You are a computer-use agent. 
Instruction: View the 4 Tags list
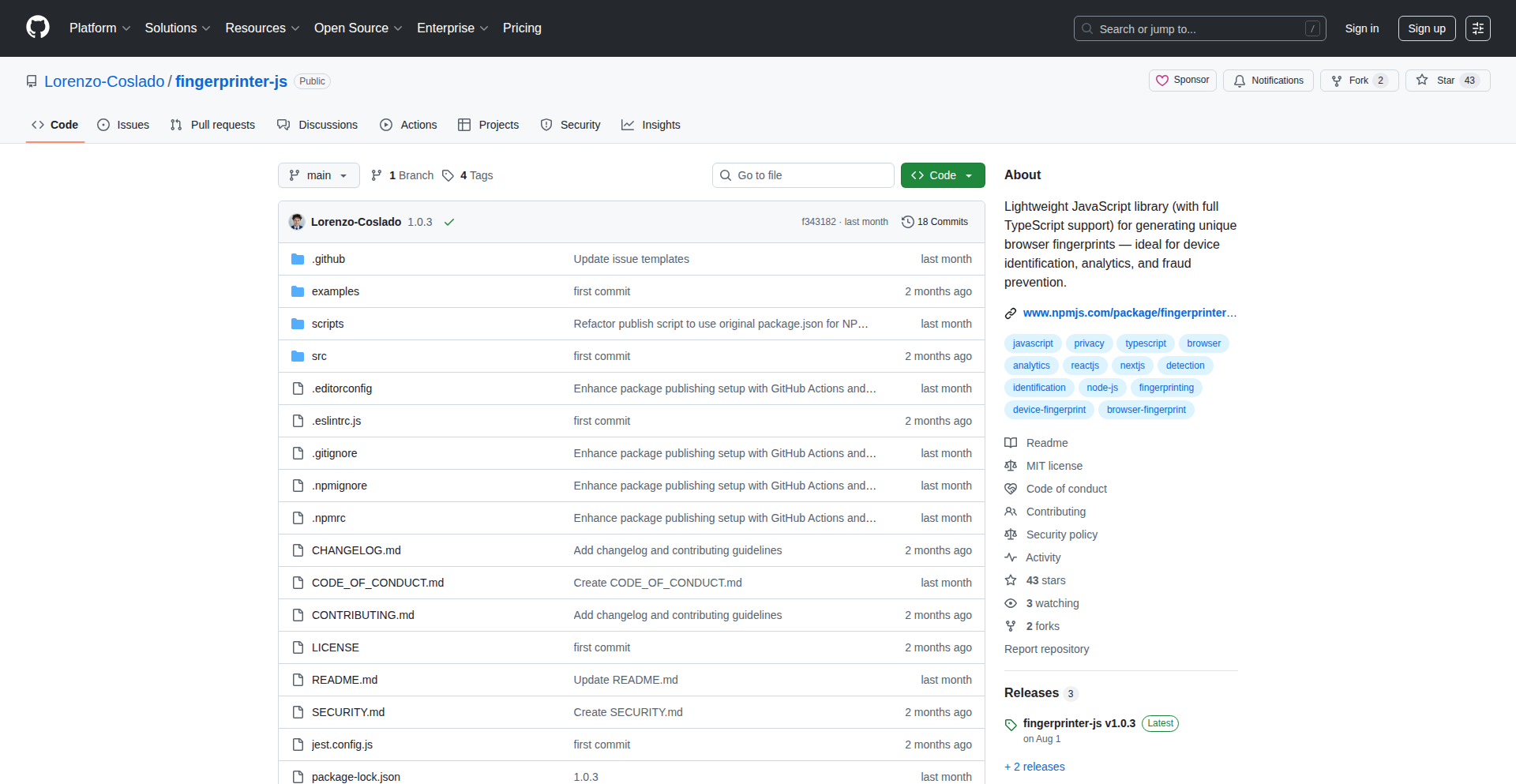click(x=467, y=175)
